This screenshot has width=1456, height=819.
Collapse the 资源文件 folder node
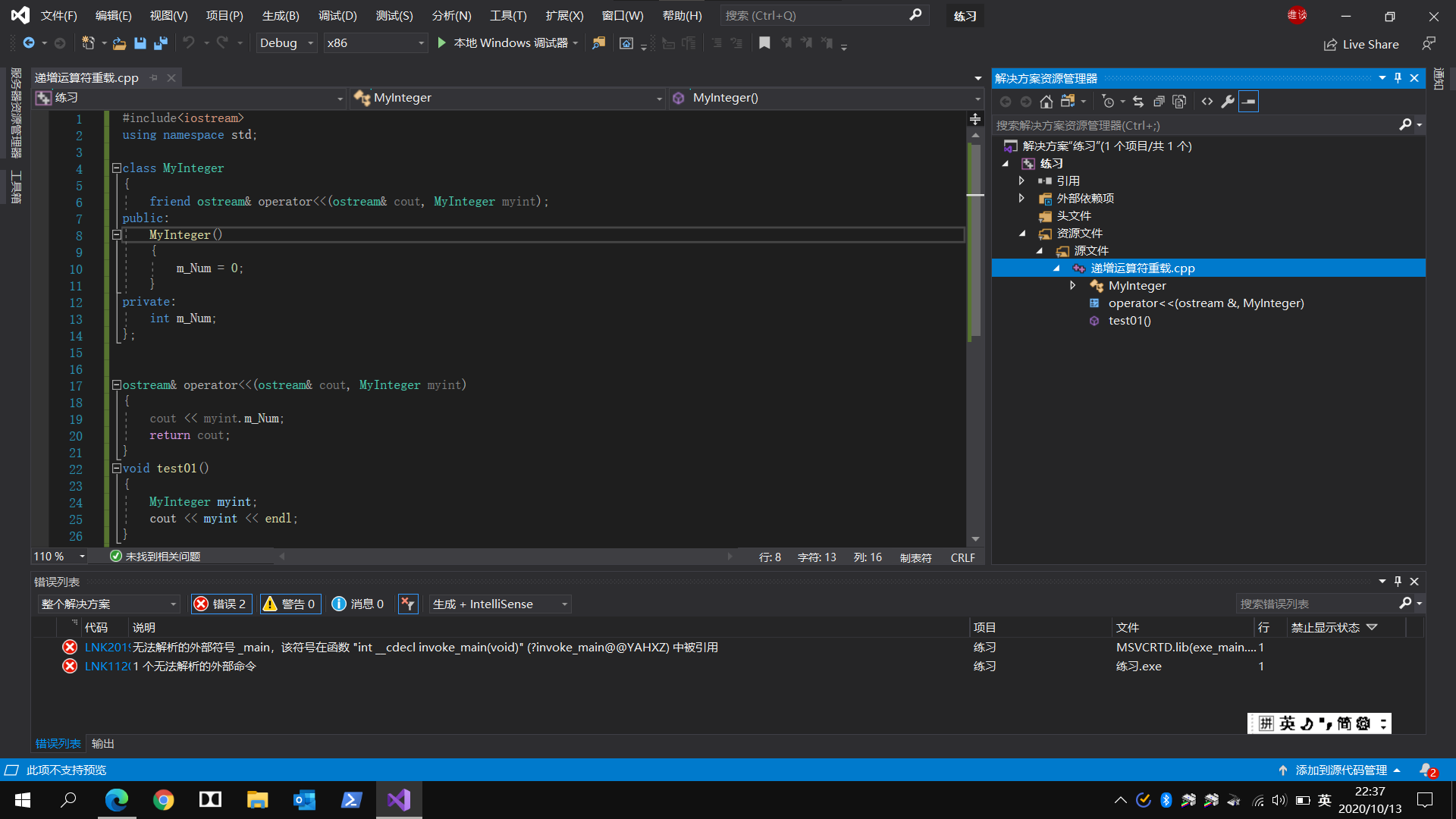pyautogui.click(x=1022, y=234)
